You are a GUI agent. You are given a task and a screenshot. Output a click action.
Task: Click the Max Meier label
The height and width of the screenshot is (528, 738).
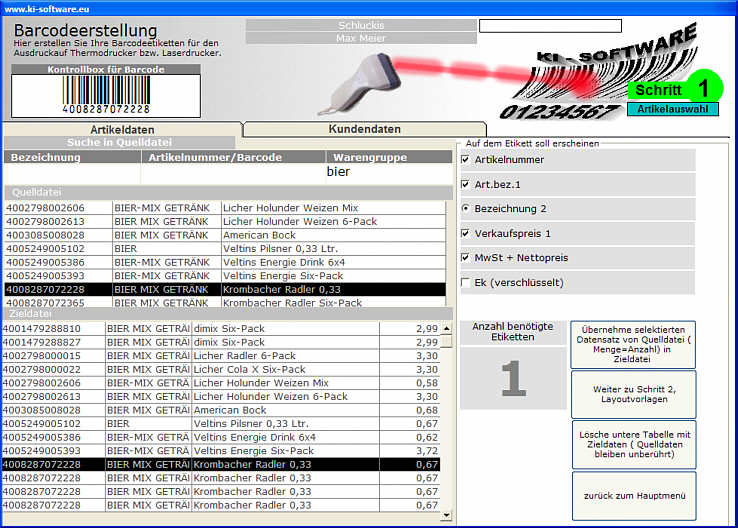361,38
